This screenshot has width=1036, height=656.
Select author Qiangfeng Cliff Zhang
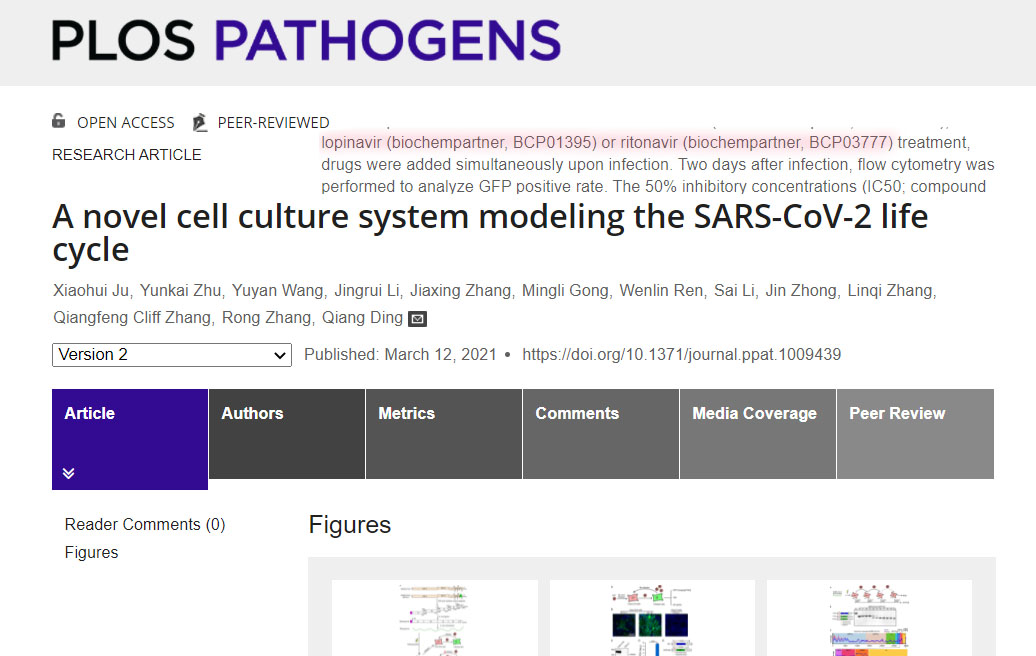point(131,318)
